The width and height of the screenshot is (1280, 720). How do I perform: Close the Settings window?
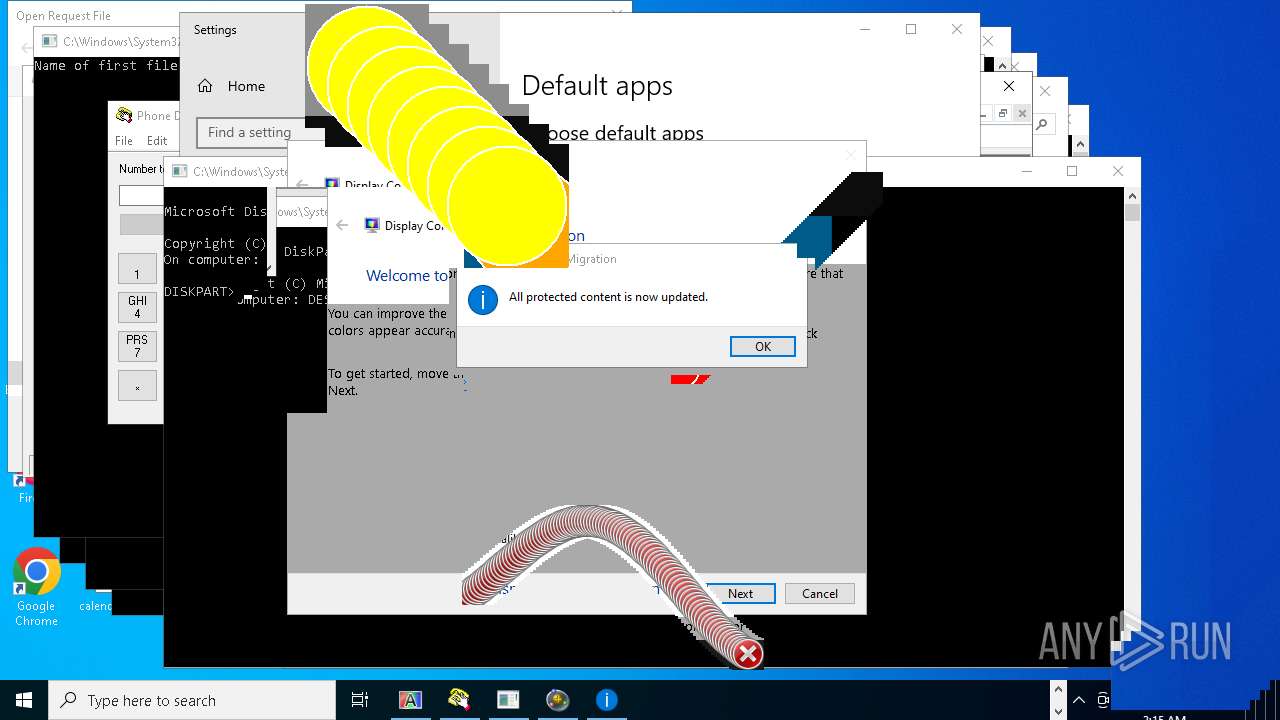click(957, 30)
